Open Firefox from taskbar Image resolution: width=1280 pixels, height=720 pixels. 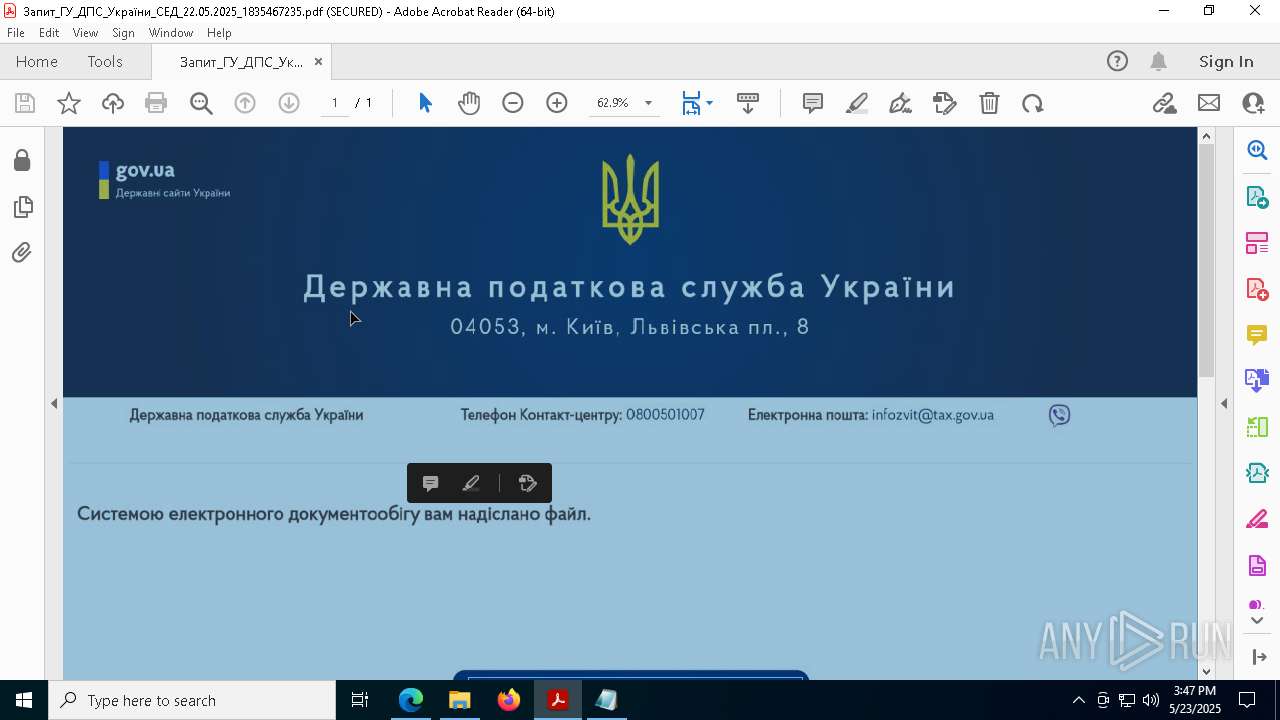509,700
